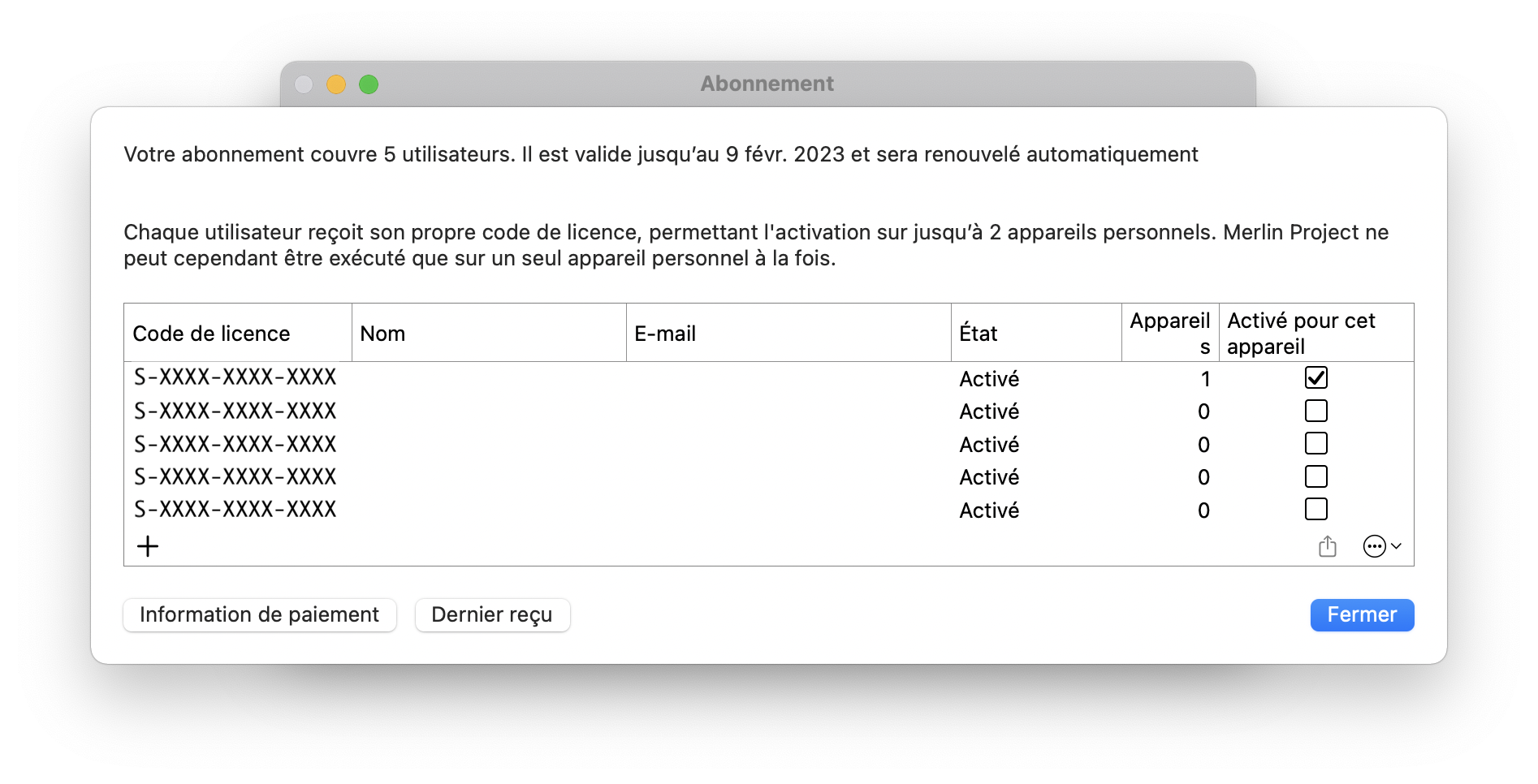Click the empty Nom field of the first license
The image size is (1538, 784).
(487, 377)
